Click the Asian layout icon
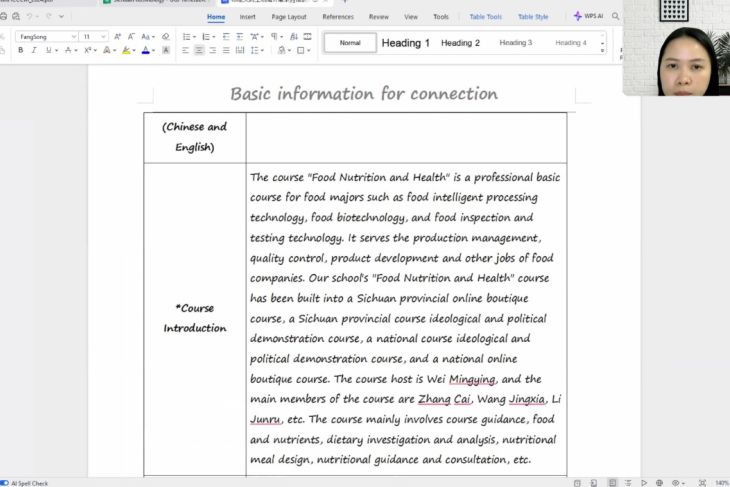The width and height of the screenshot is (730, 487). (x=255, y=37)
